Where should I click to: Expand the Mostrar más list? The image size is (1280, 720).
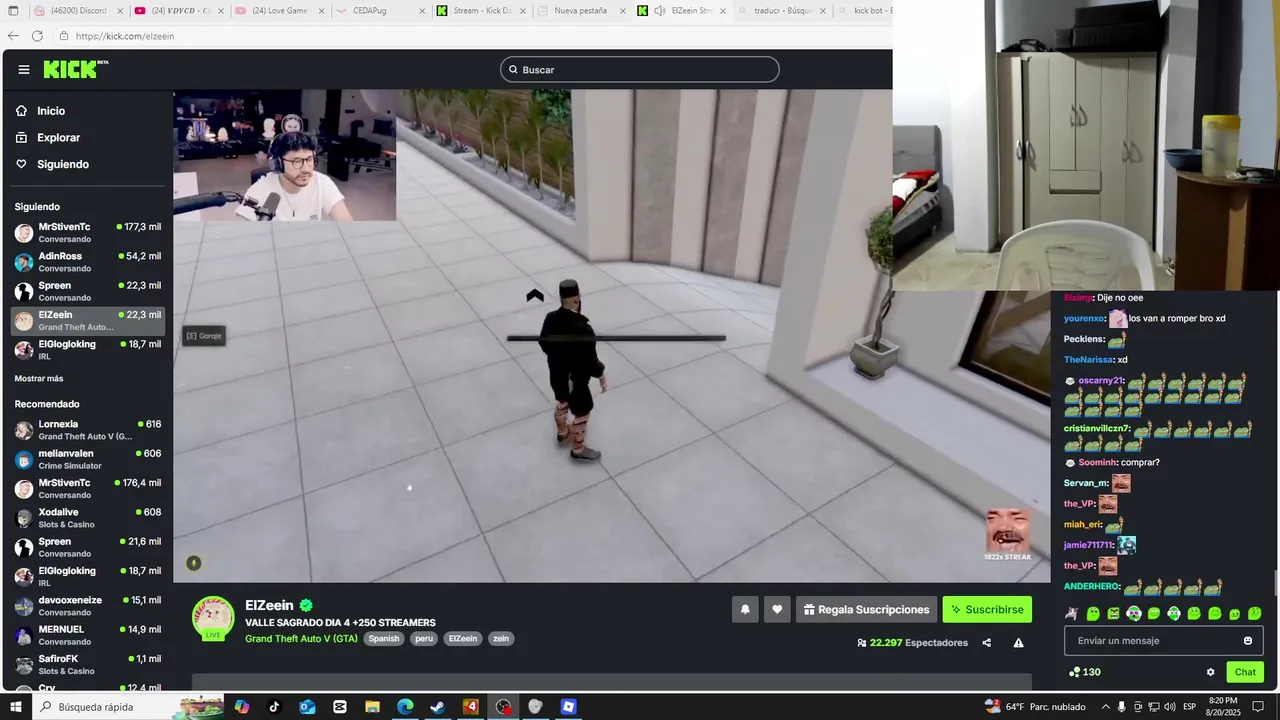click(39, 379)
